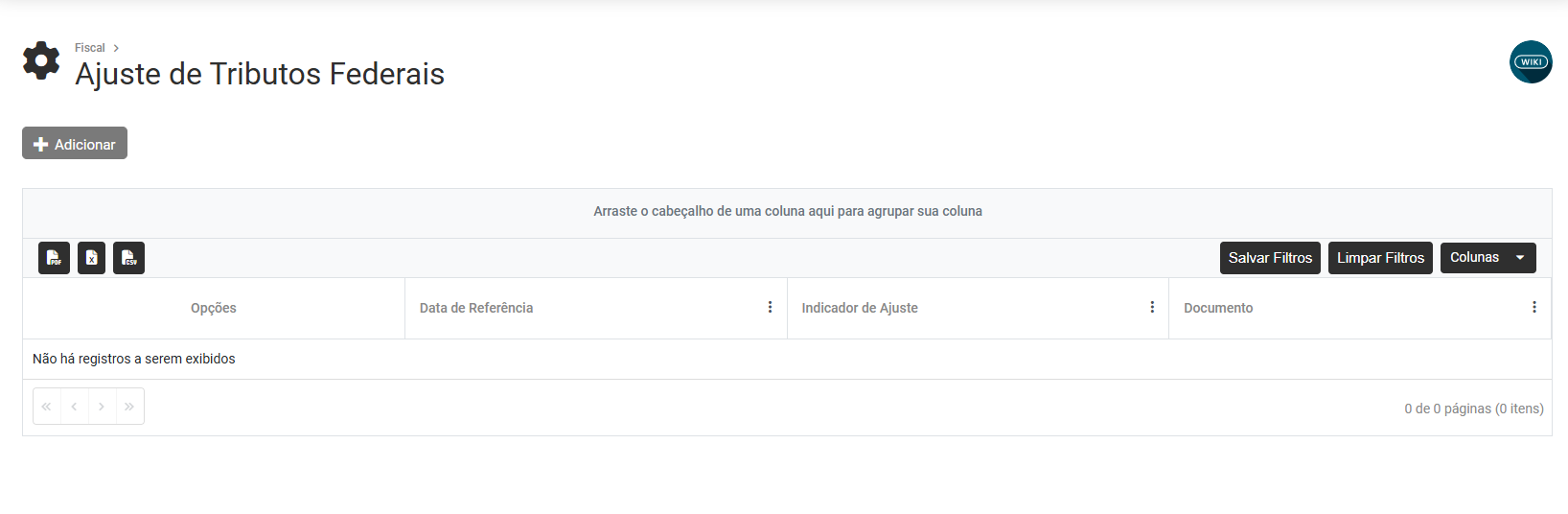Export the table to PDF
1568x514 pixels.
(54, 258)
